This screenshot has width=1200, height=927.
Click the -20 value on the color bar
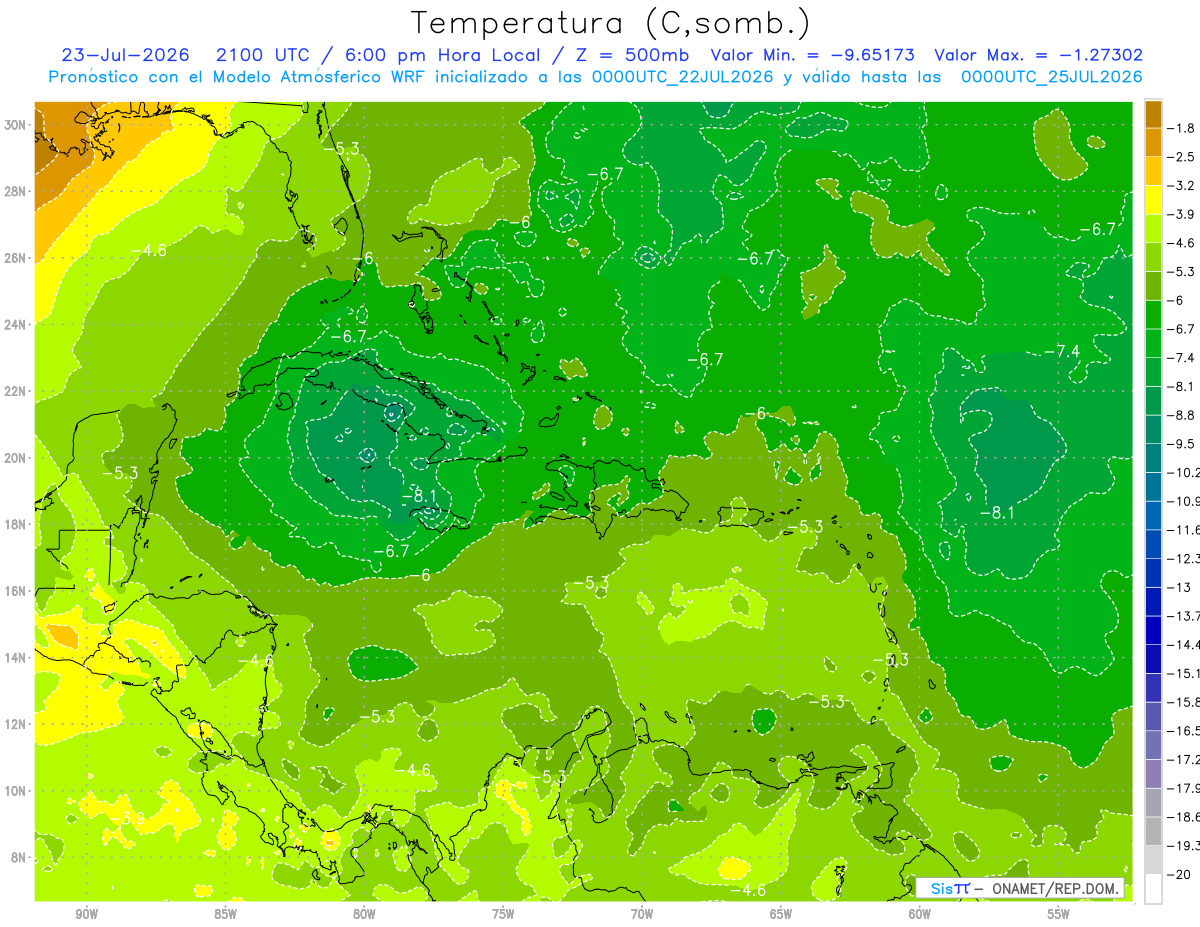(x=1180, y=874)
